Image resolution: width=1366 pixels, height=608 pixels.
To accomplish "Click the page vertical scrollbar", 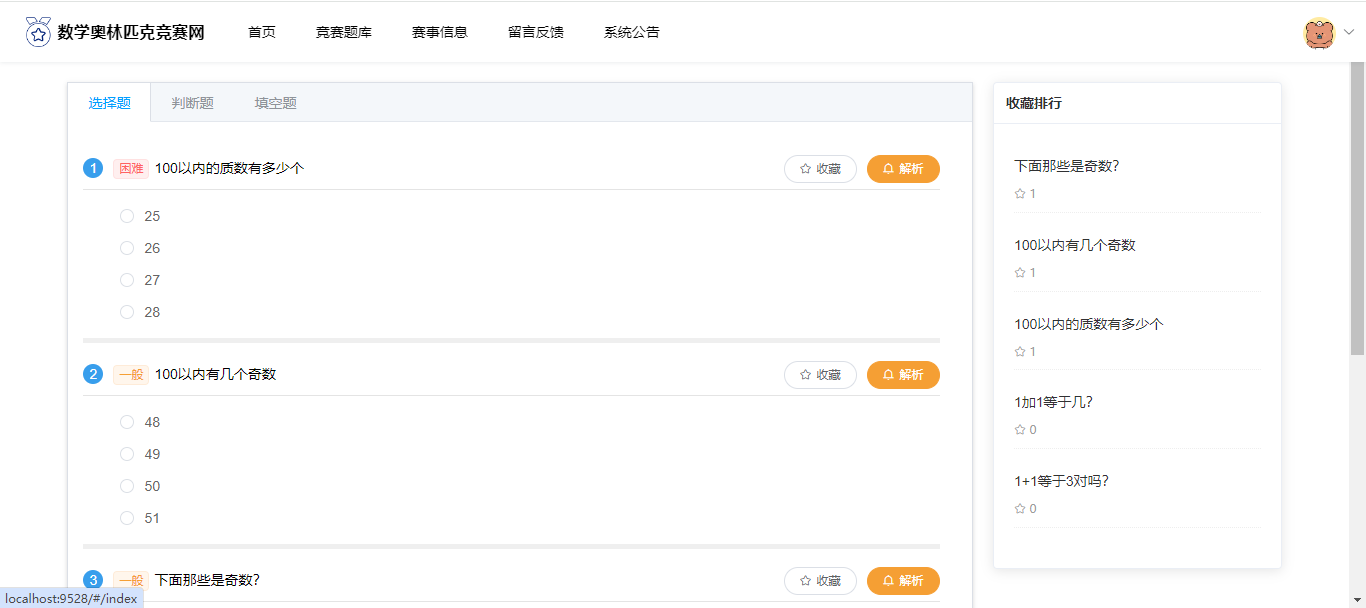I will (x=1357, y=210).
